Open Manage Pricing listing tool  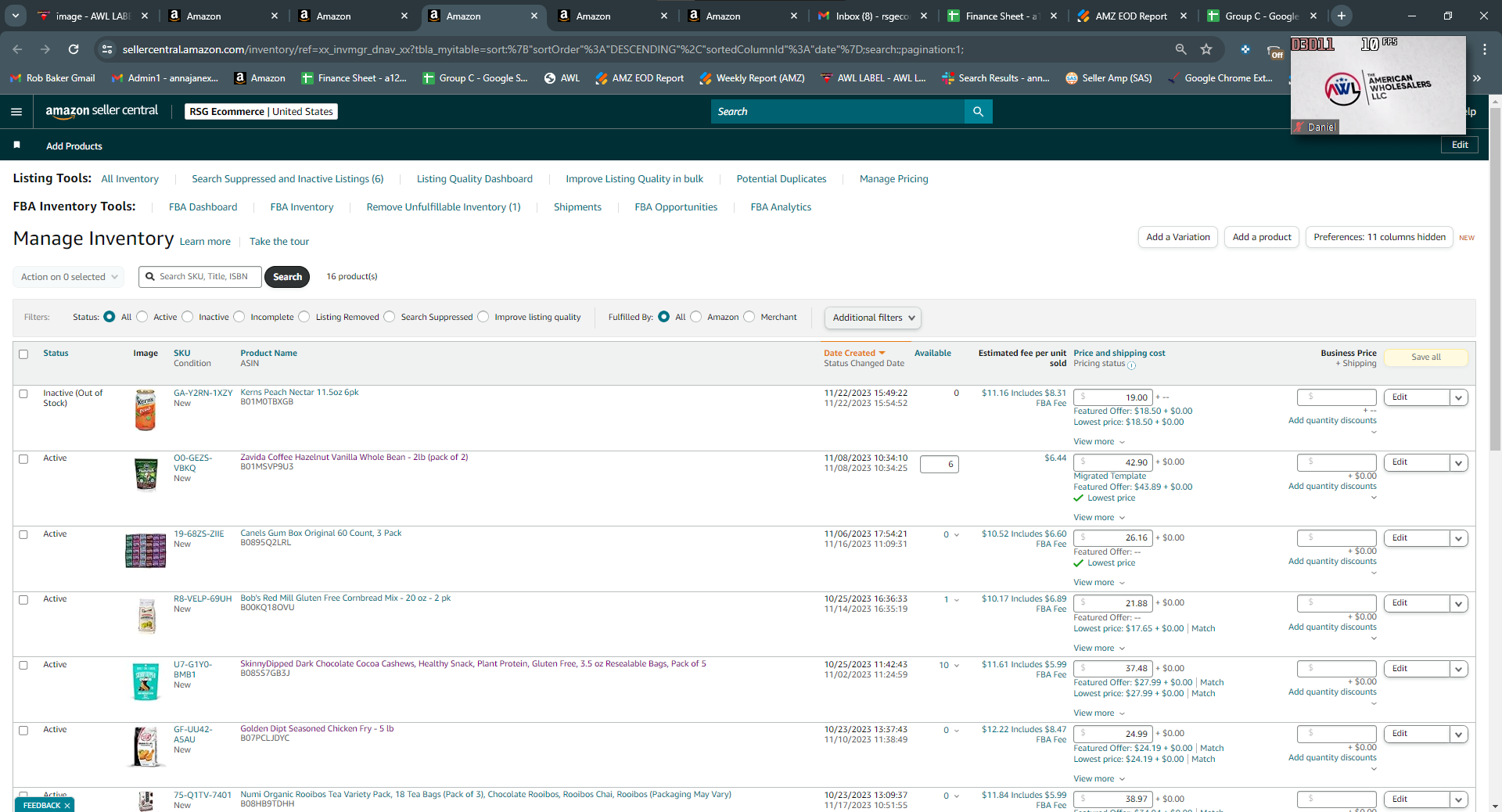point(893,179)
